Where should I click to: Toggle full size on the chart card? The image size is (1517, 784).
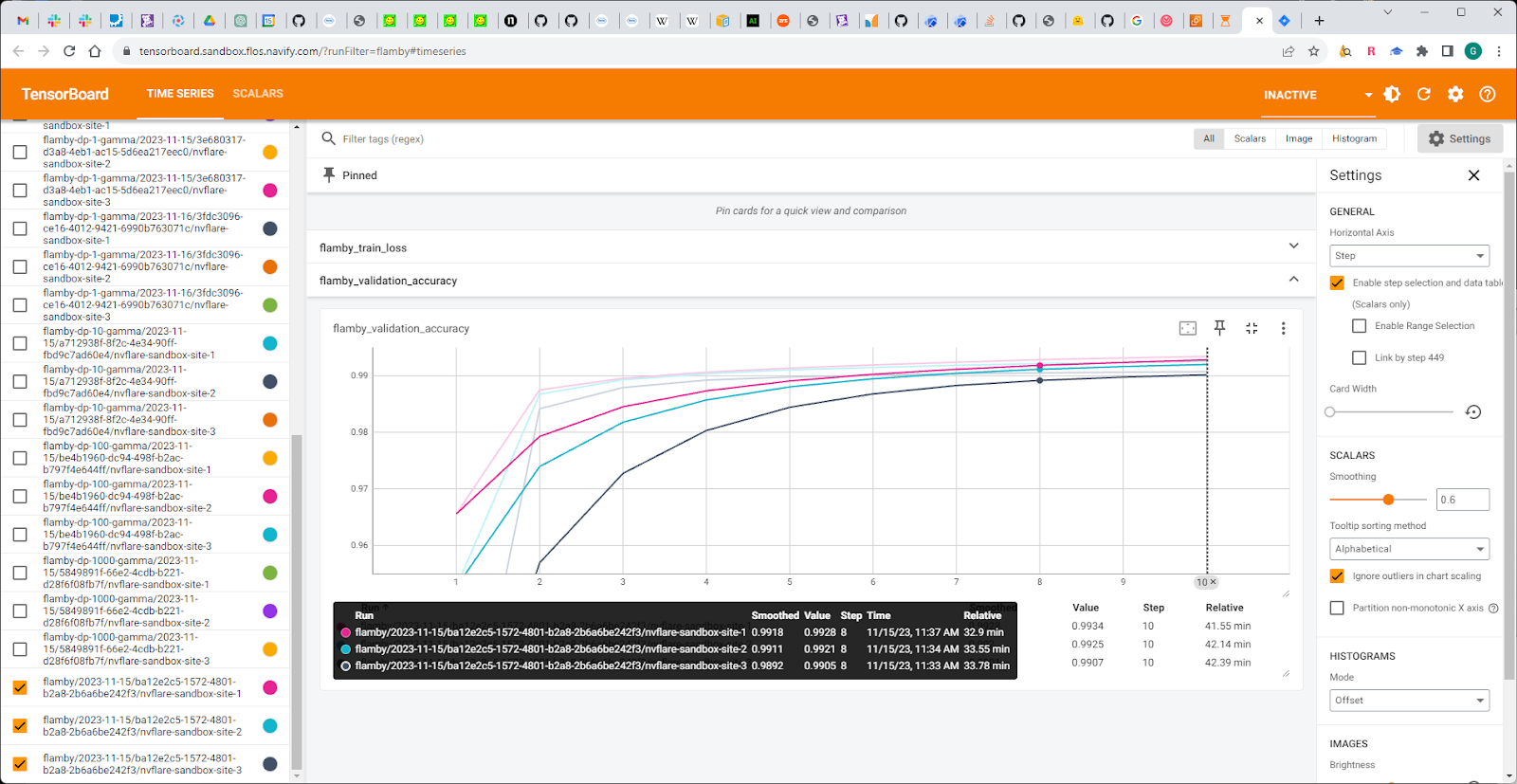coord(1252,328)
